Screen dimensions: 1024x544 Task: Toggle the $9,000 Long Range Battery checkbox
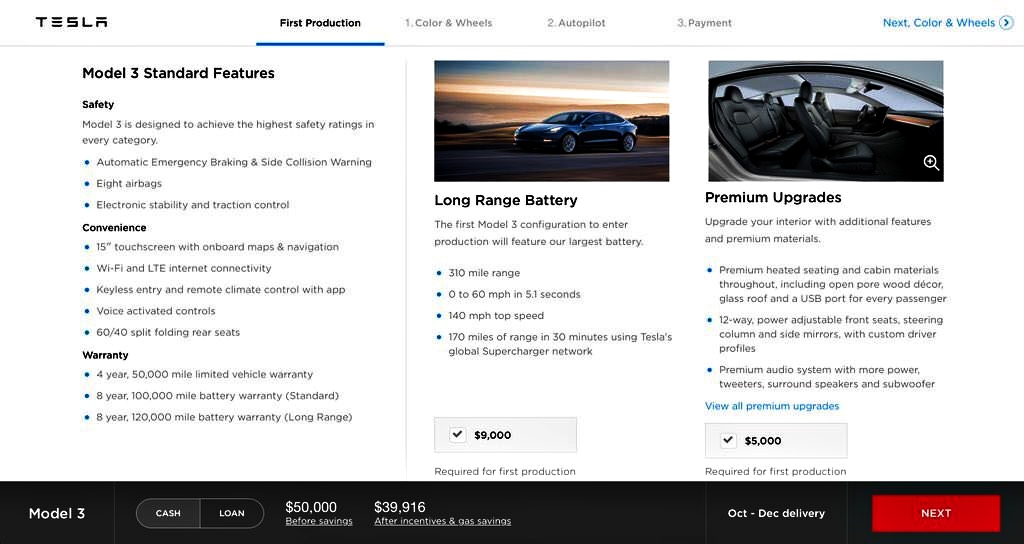[458, 434]
